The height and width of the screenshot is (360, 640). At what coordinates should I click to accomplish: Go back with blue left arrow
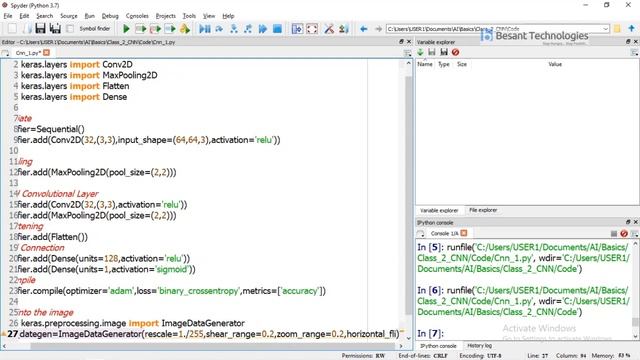(x=364, y=29)
